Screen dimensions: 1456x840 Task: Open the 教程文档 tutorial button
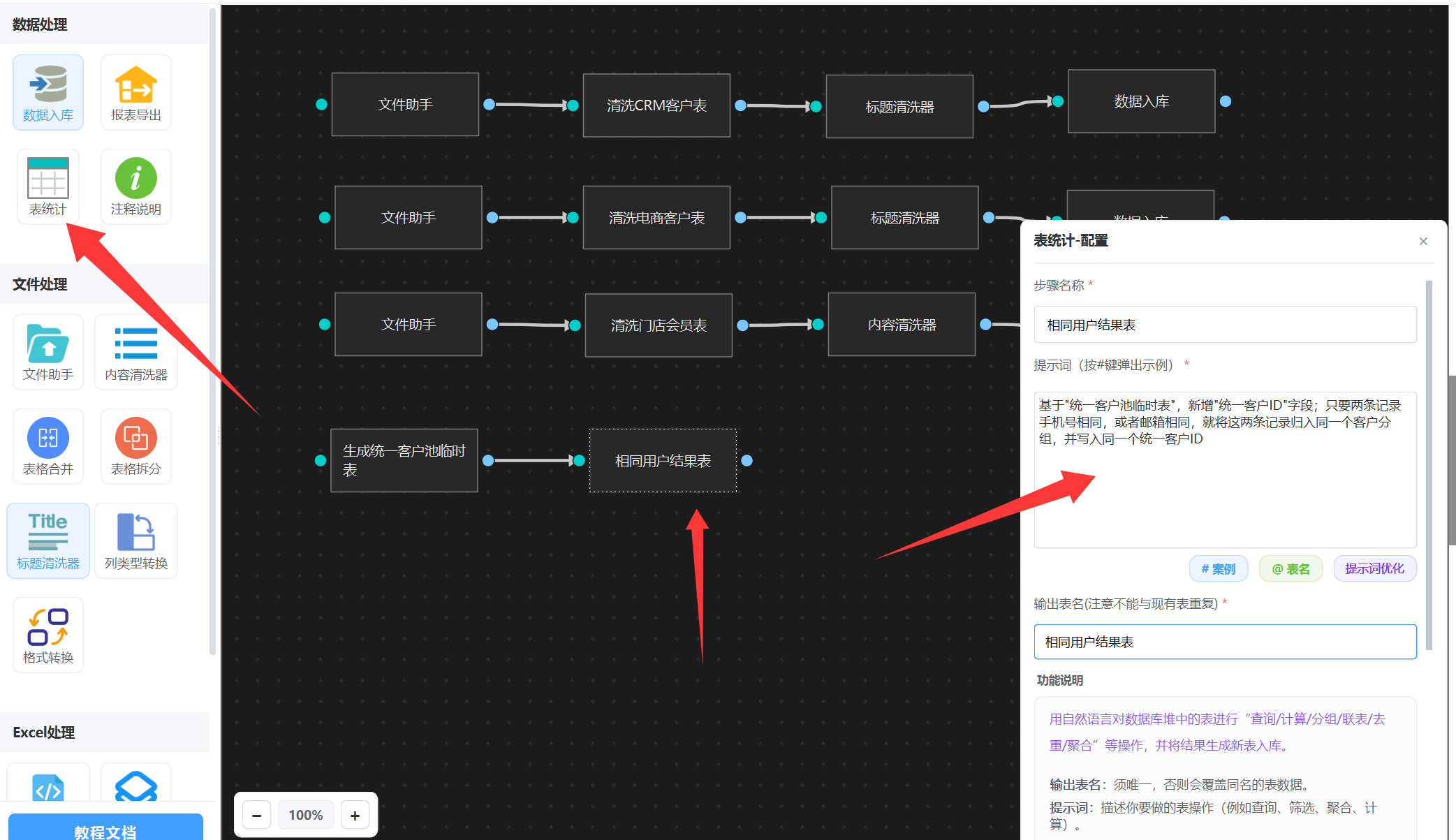[x=105, y=827]
